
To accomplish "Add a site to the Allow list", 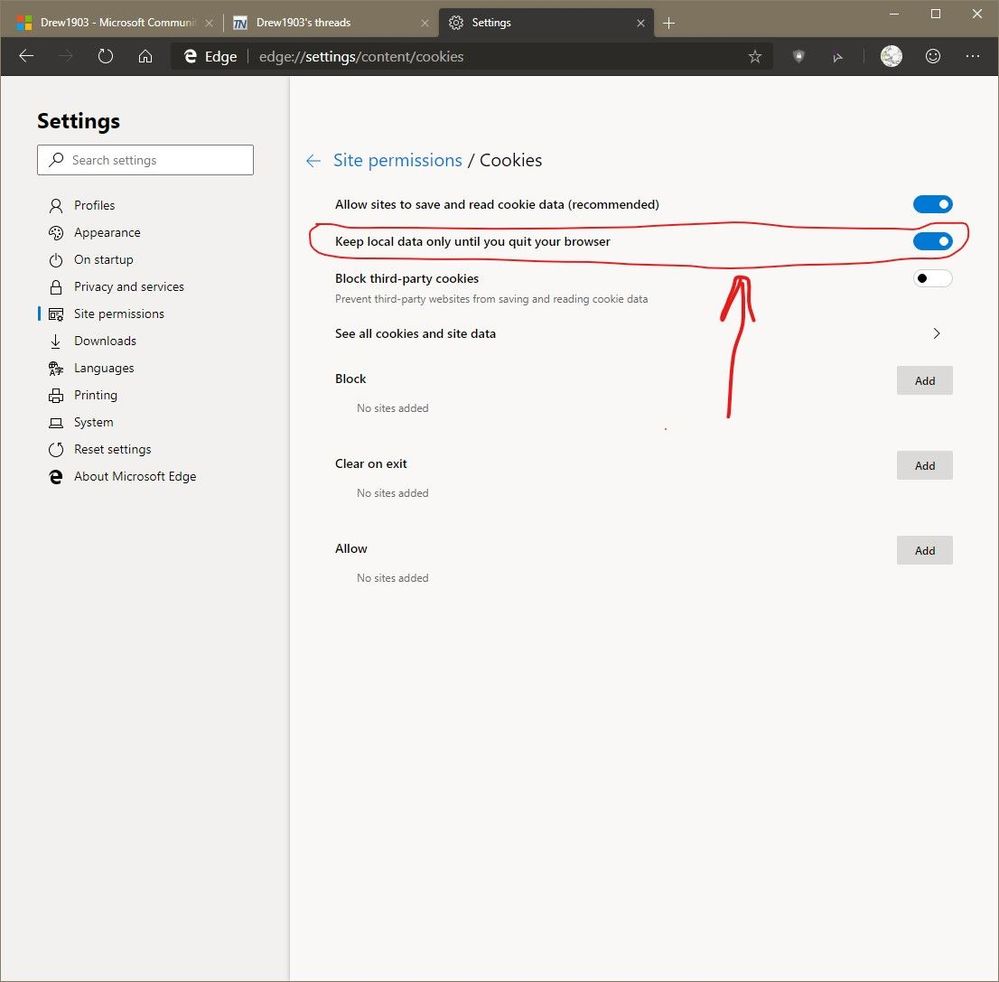I will tap(924, 550).
